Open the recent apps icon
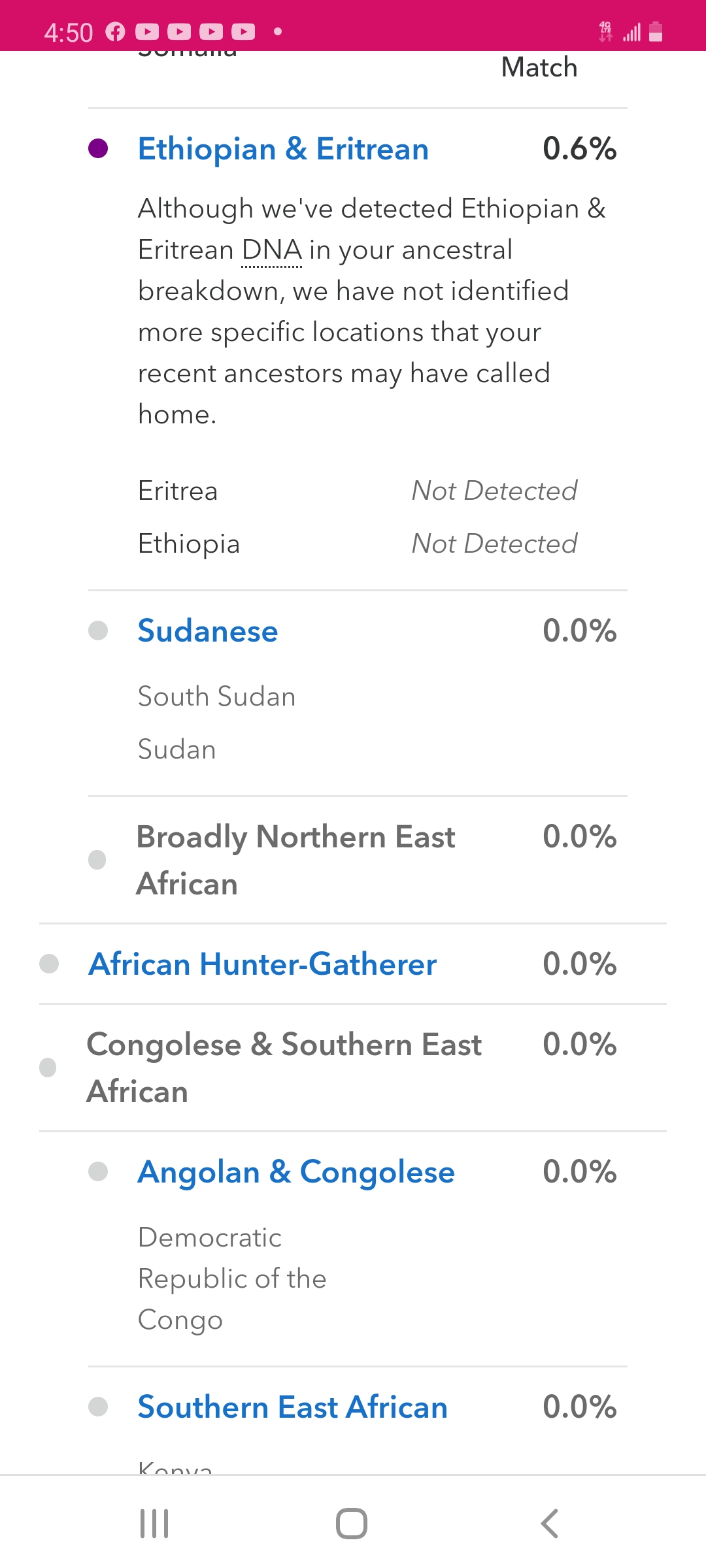Viewport: 706px width, 1568px height. tap(154, 1524)
